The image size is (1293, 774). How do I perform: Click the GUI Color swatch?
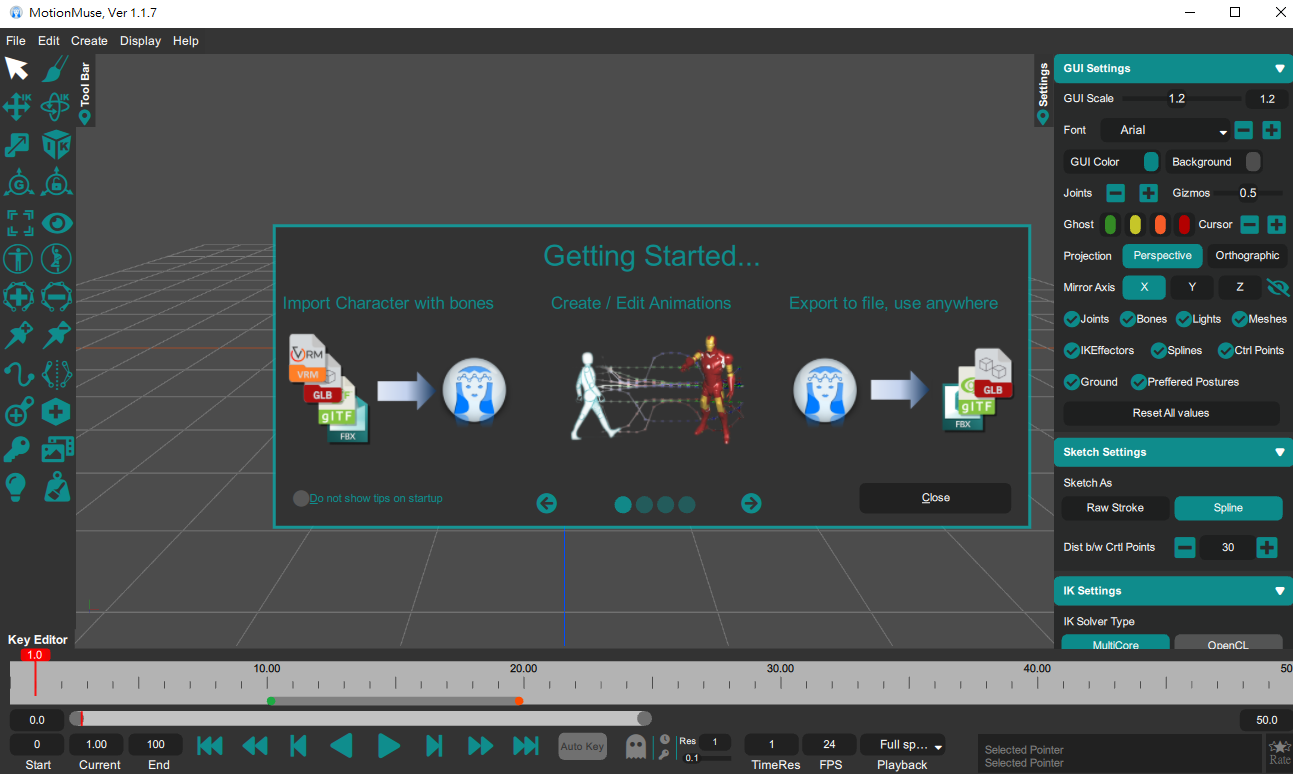click(x=1151, y=162)
